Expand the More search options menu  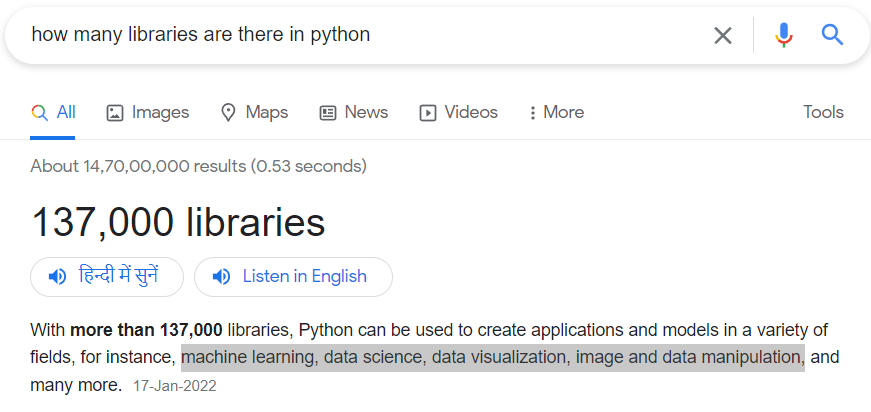click(556, 113)
